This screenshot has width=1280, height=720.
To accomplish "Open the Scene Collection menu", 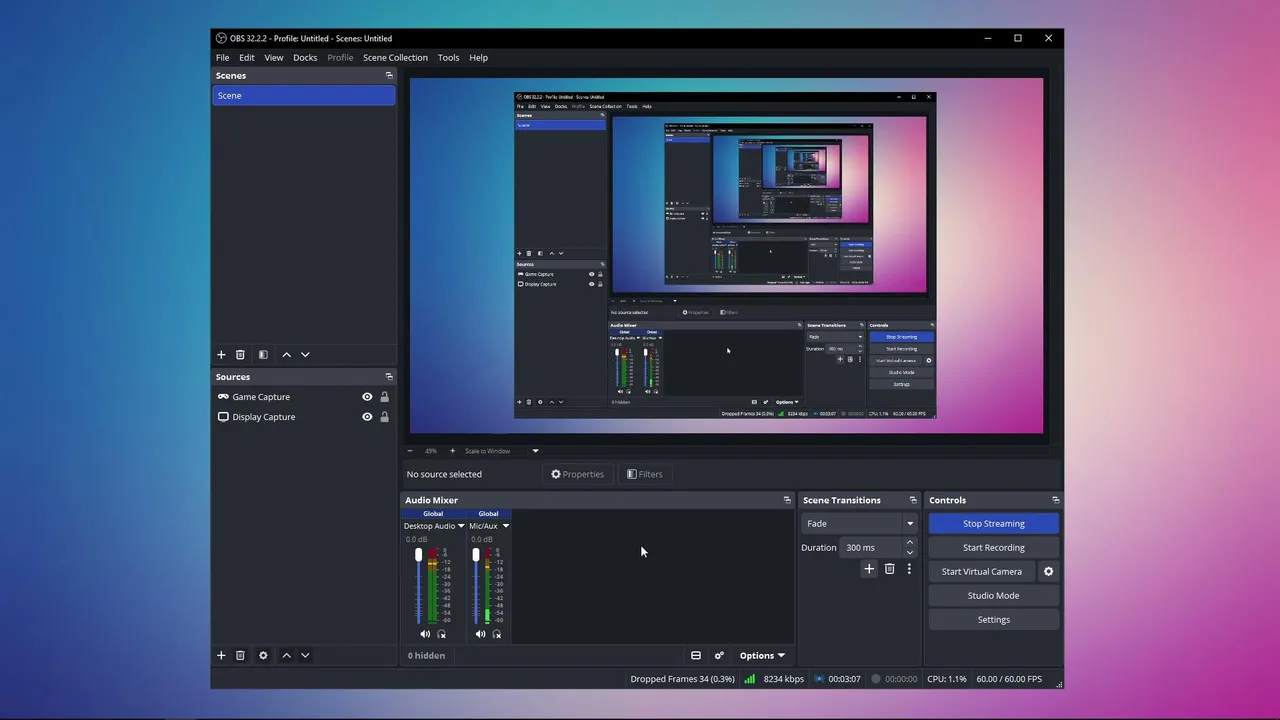I will [395, 58].
